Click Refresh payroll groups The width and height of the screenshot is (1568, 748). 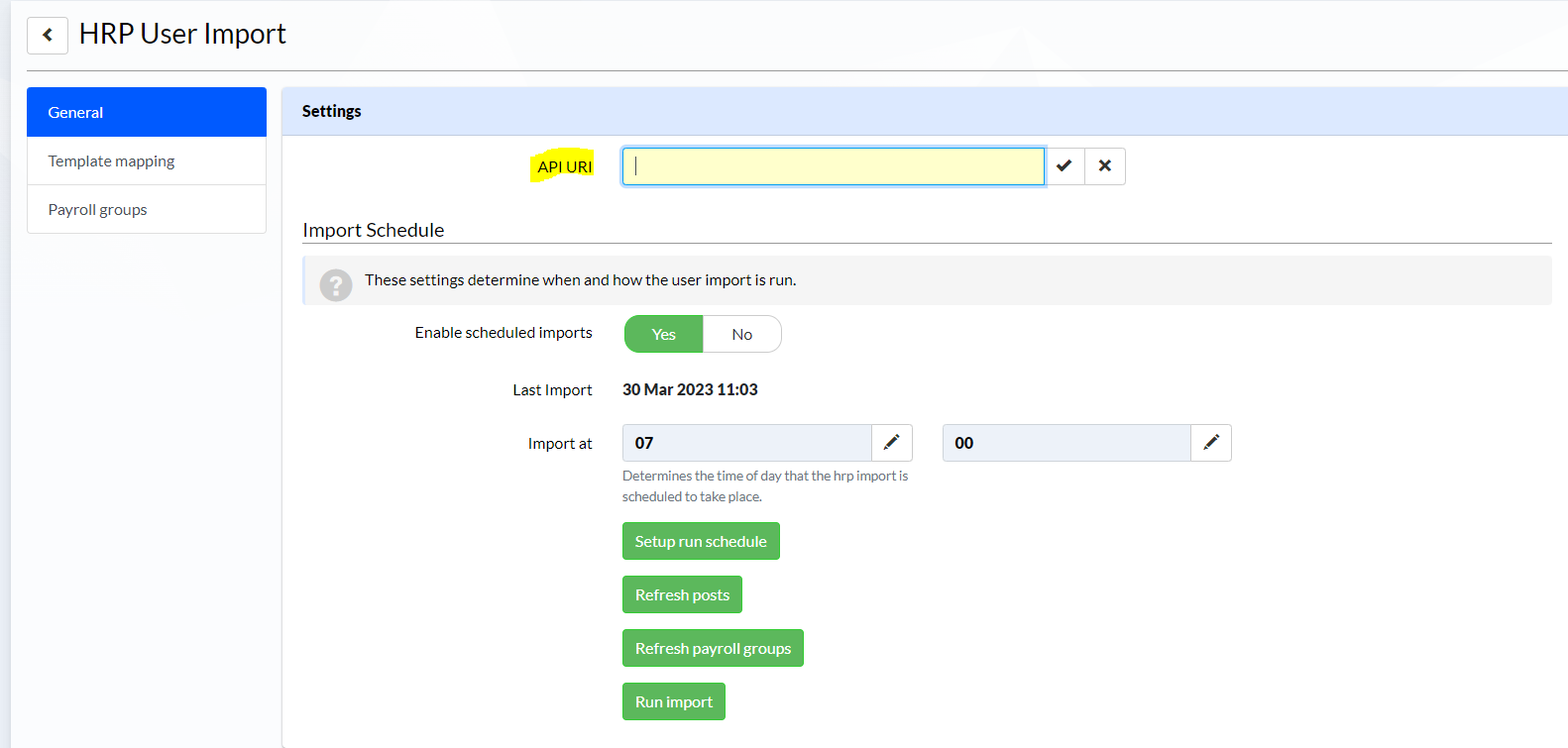click(713, 648)
